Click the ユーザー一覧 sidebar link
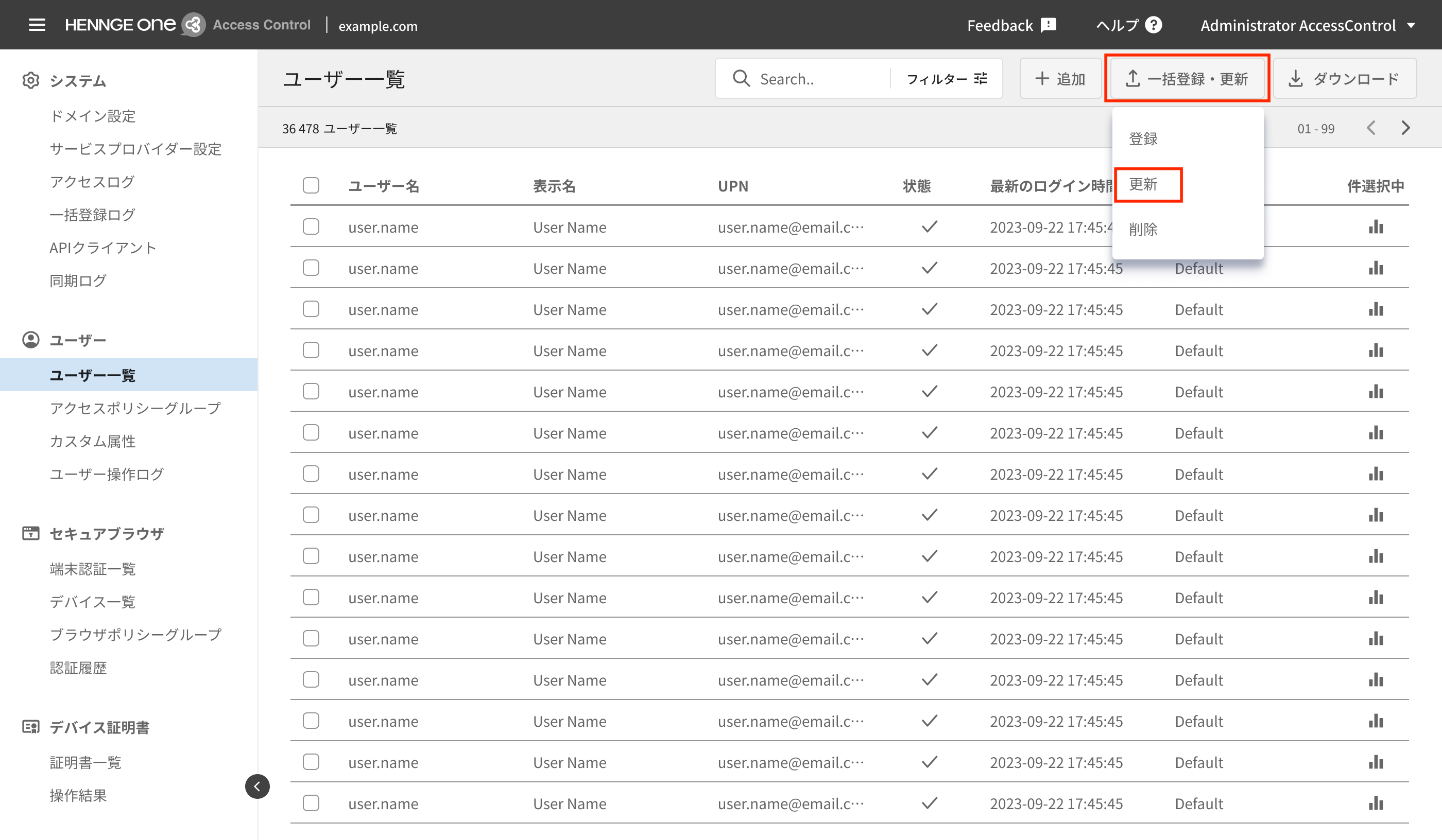 tap(93, 375)
